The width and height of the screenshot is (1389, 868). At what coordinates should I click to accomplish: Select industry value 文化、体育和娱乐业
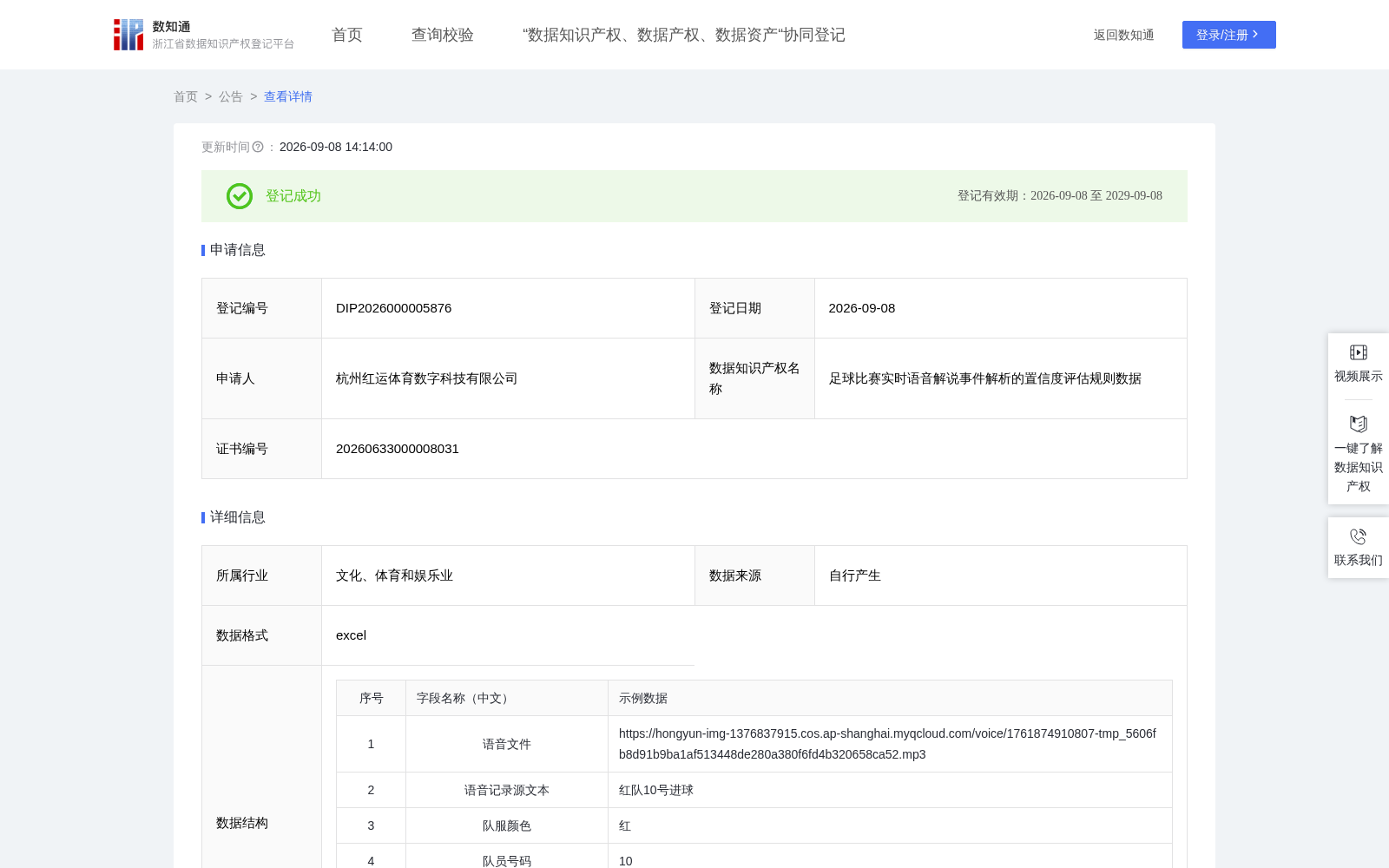tap(395, 575)
